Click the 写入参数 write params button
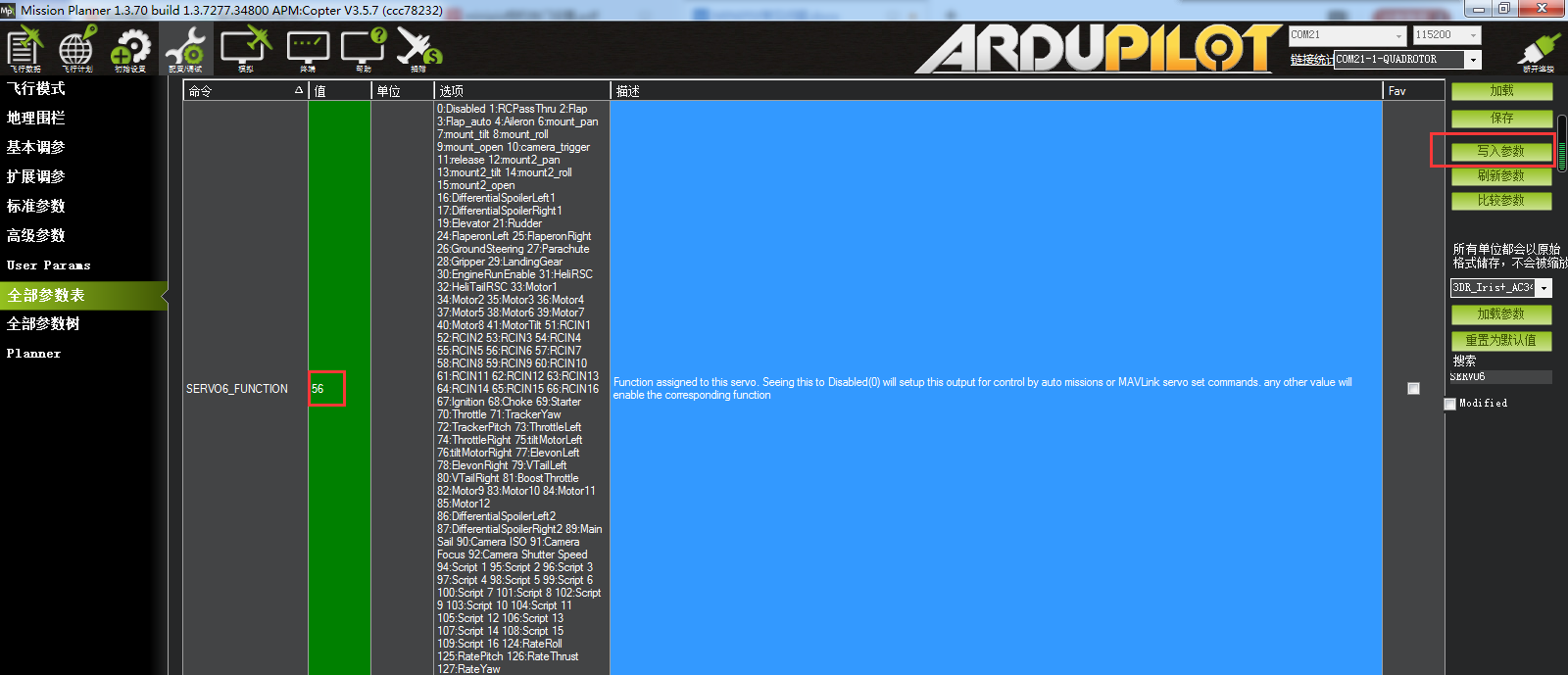 (x=1501, y=152)
